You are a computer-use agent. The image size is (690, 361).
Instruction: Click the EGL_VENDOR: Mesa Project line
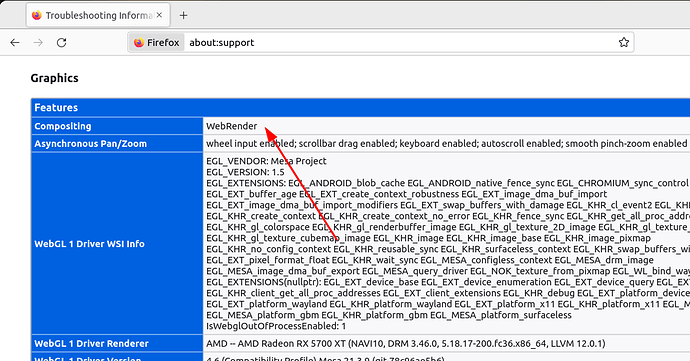point(266,161)
